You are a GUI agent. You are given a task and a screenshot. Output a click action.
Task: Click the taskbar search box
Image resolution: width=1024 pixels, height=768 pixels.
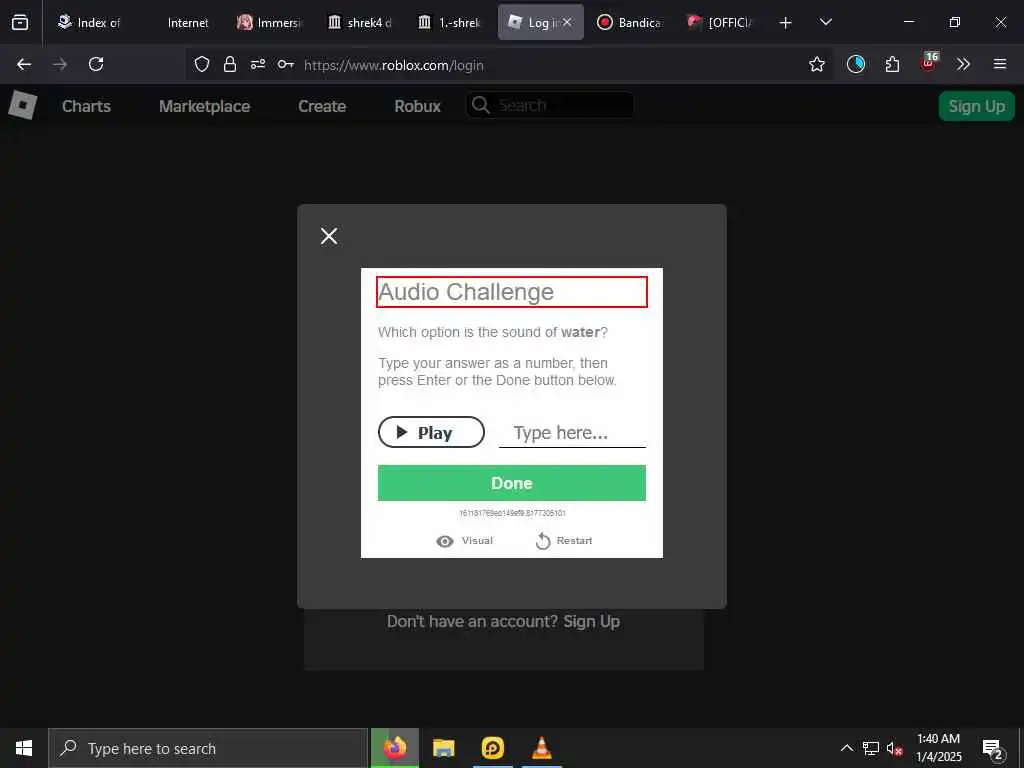point(208,748)
